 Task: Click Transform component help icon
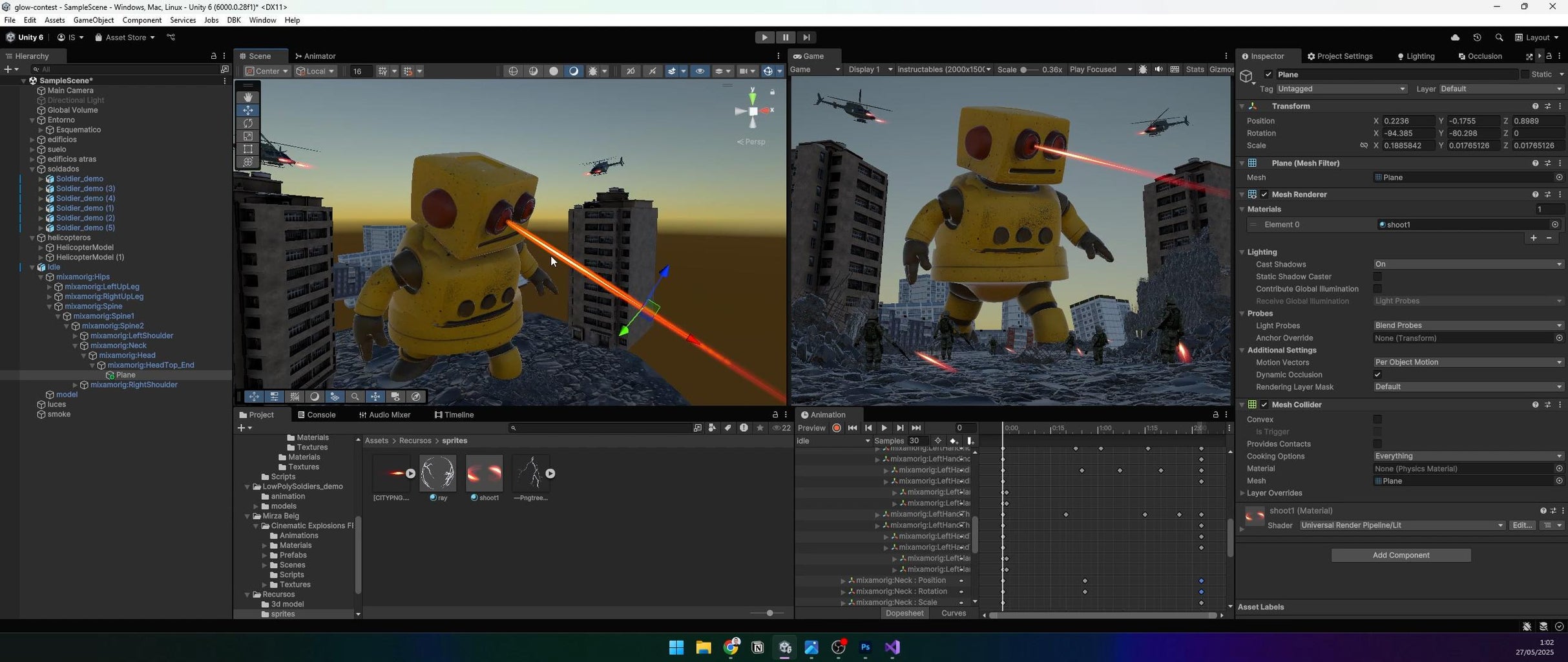(1535, 106)
